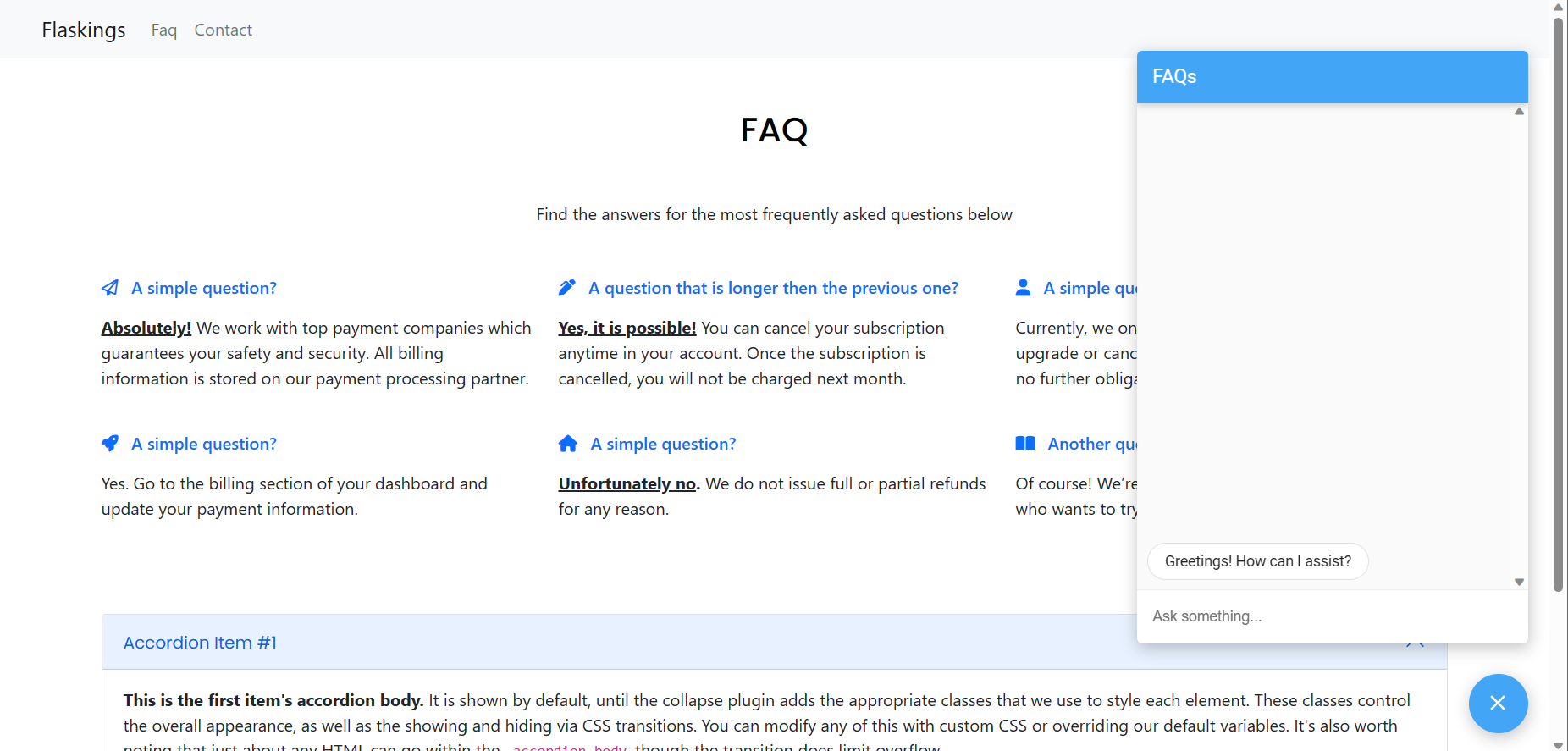Click the "Yes, it is possible!" underlined text
This screenshot has height=751, width=1568.
point(627,328)
